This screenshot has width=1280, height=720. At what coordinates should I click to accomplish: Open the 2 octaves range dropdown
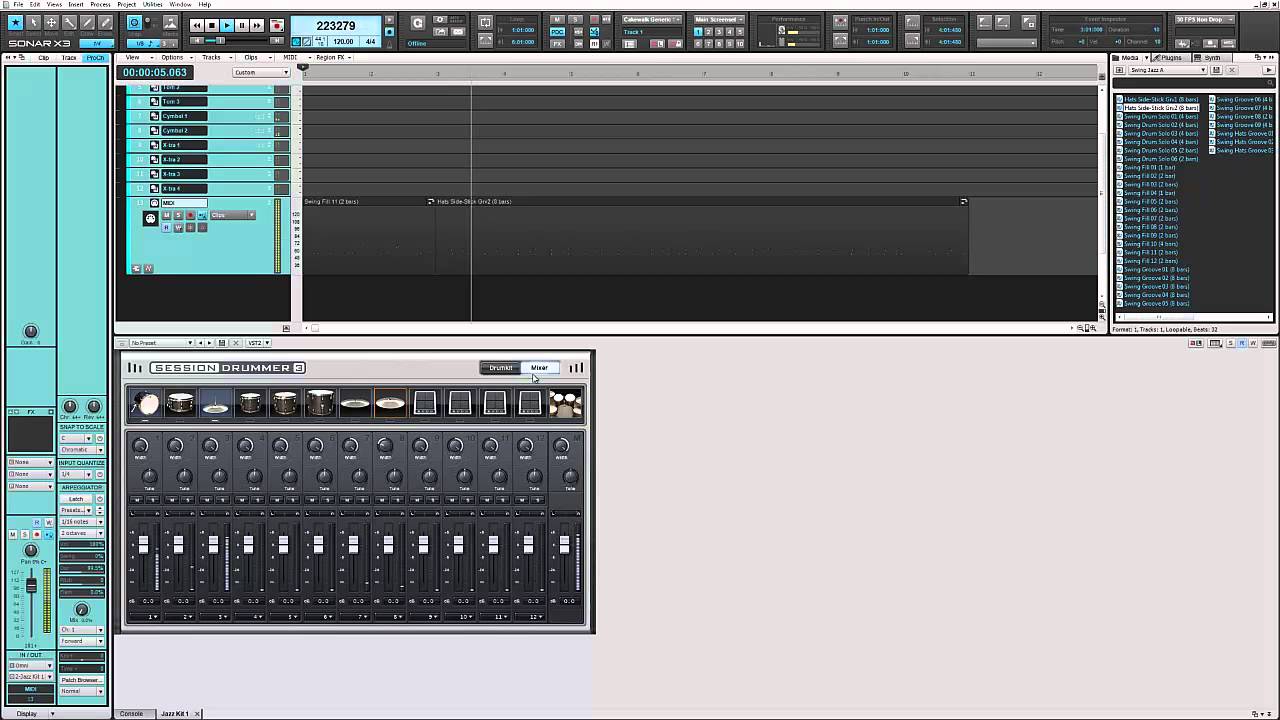81,534
